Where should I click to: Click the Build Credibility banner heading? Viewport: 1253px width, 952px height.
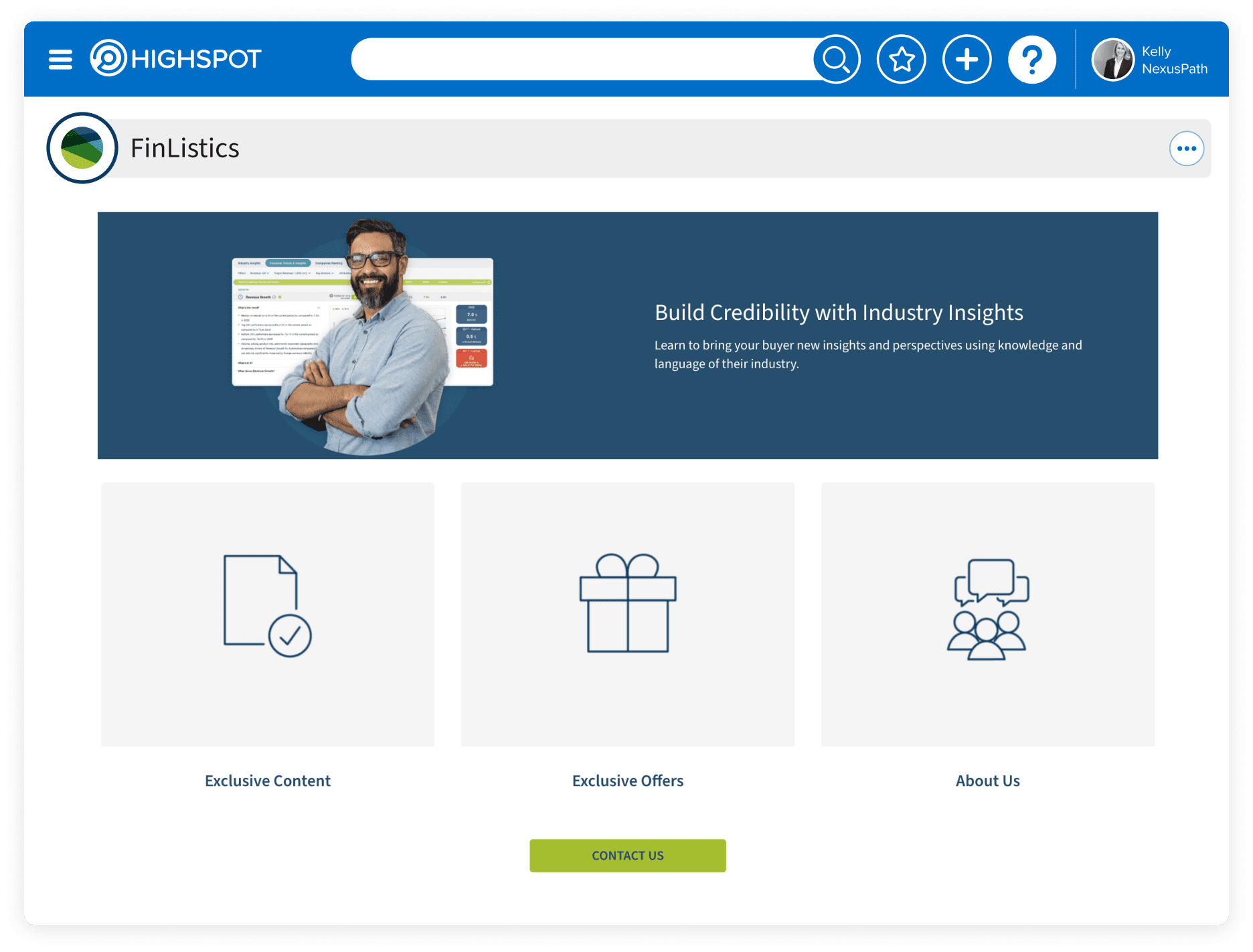coord(838,313)
